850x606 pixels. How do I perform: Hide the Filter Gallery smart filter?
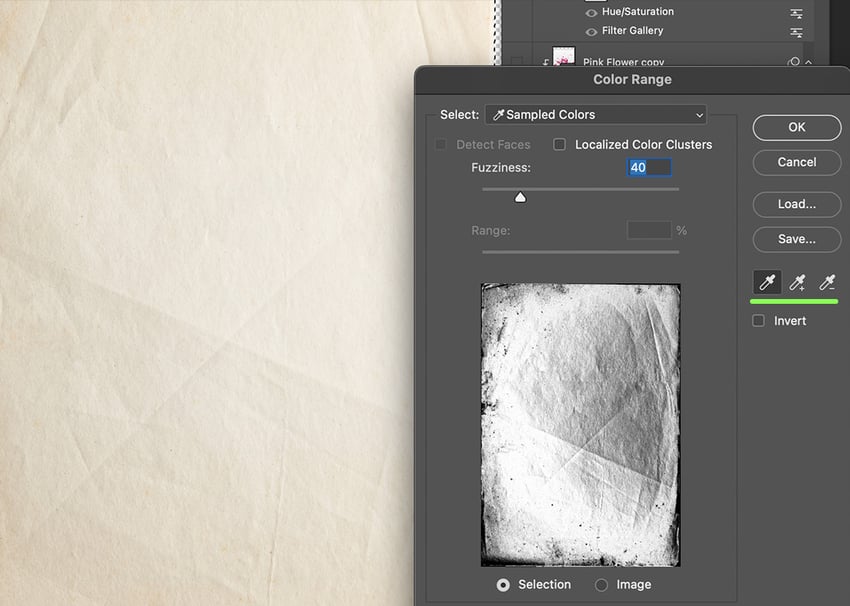(x=591, y=32)
